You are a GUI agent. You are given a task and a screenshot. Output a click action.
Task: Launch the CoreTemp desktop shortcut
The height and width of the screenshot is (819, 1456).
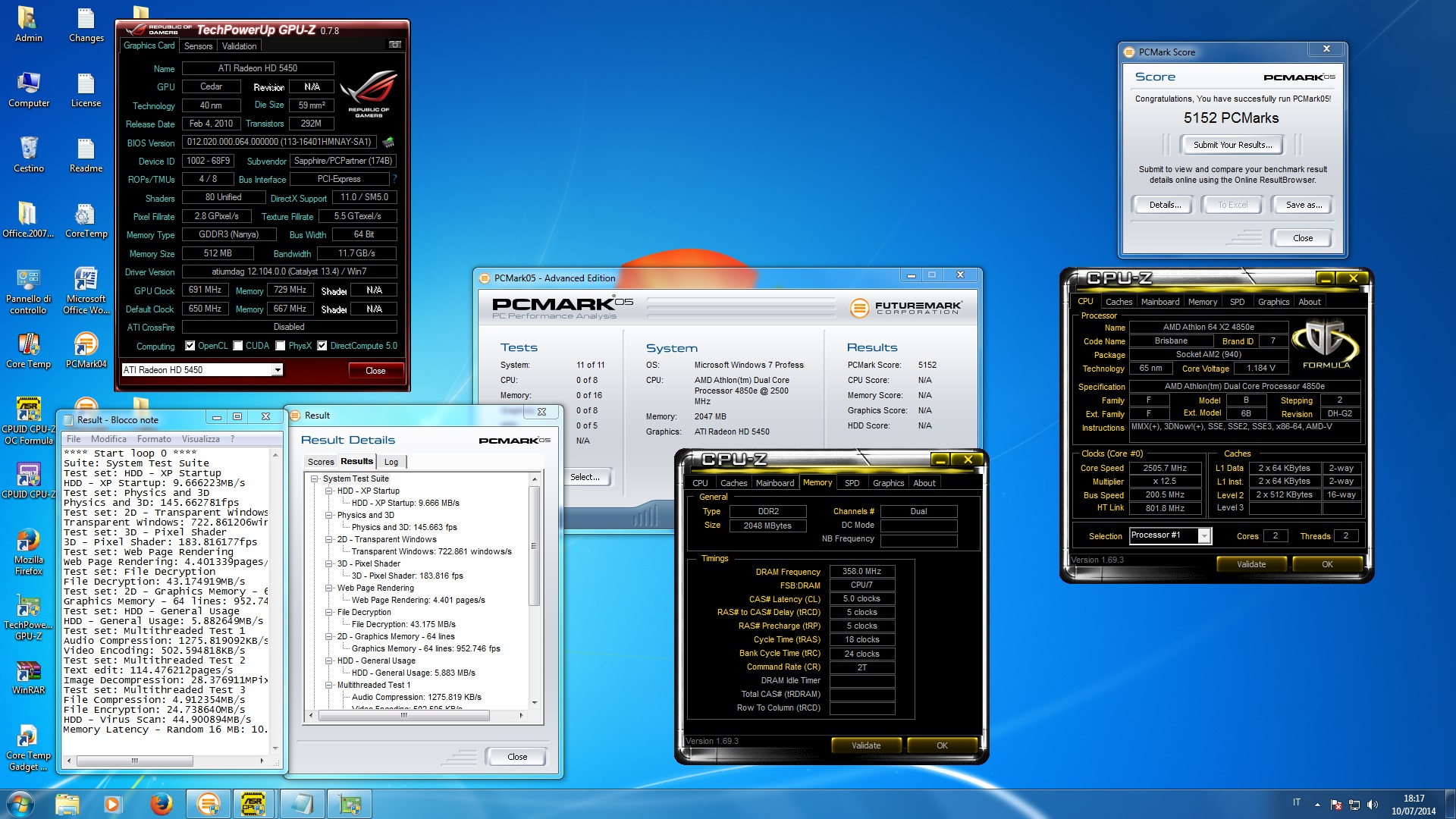click(86, 220)
